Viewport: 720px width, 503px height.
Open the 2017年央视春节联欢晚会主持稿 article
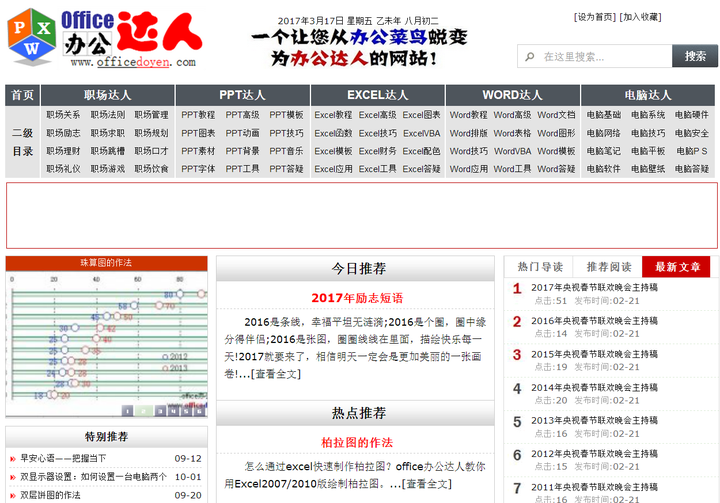tap(594, 287)
